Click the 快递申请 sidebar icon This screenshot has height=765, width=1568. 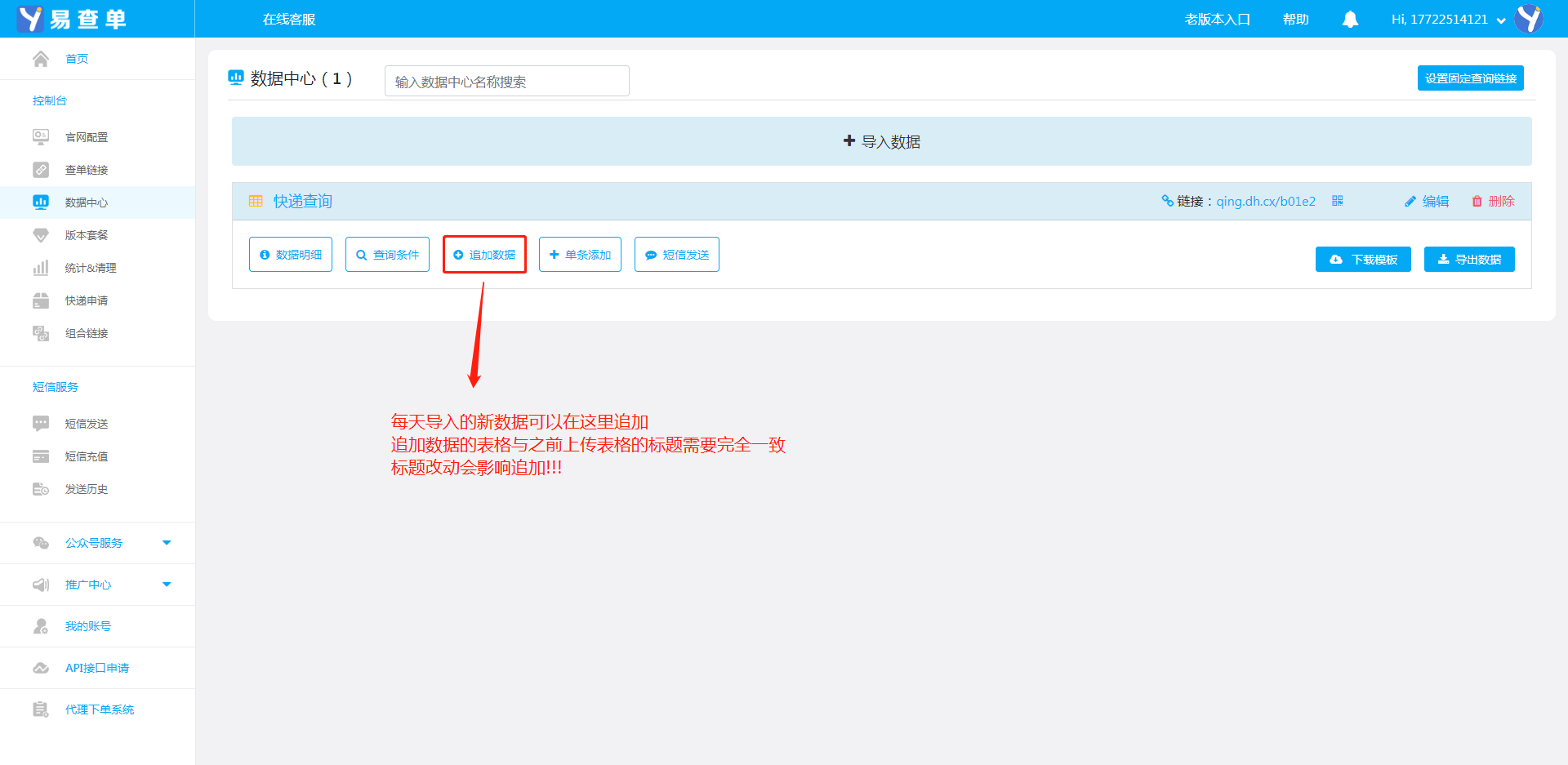coord(41,300)
